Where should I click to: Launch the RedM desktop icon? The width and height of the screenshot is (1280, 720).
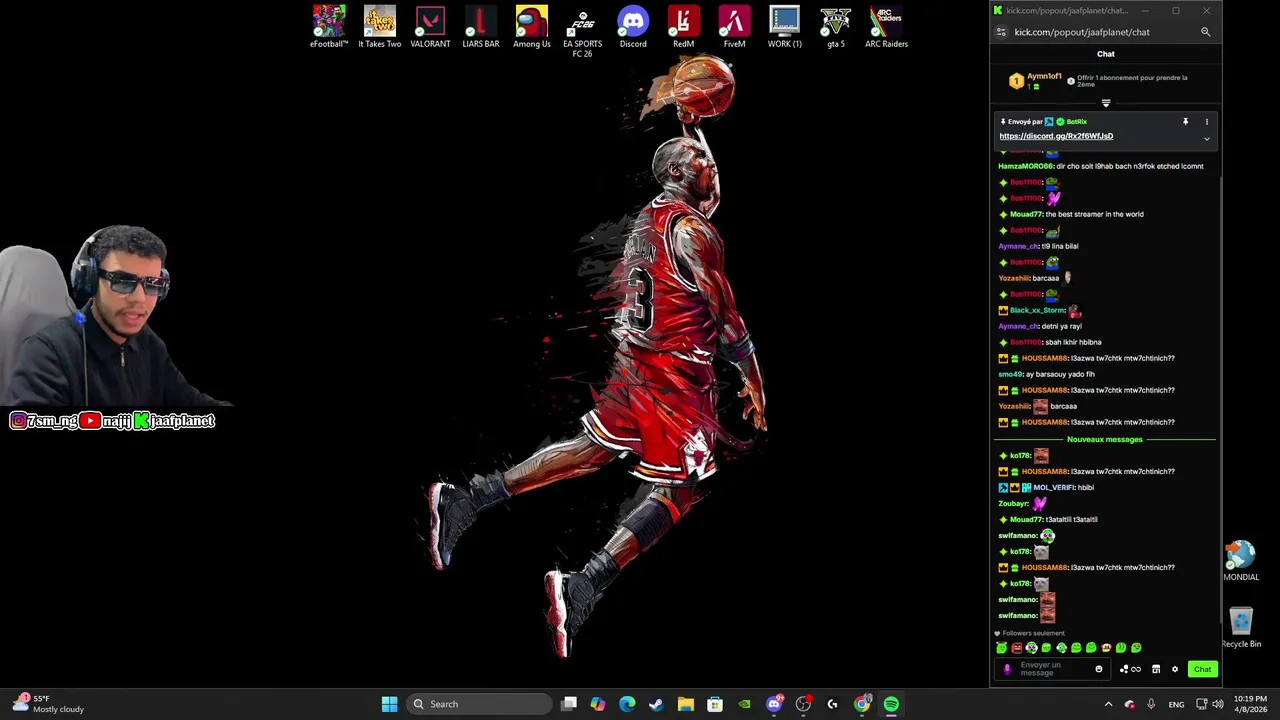pyautogui.click(x=683, y=27)
